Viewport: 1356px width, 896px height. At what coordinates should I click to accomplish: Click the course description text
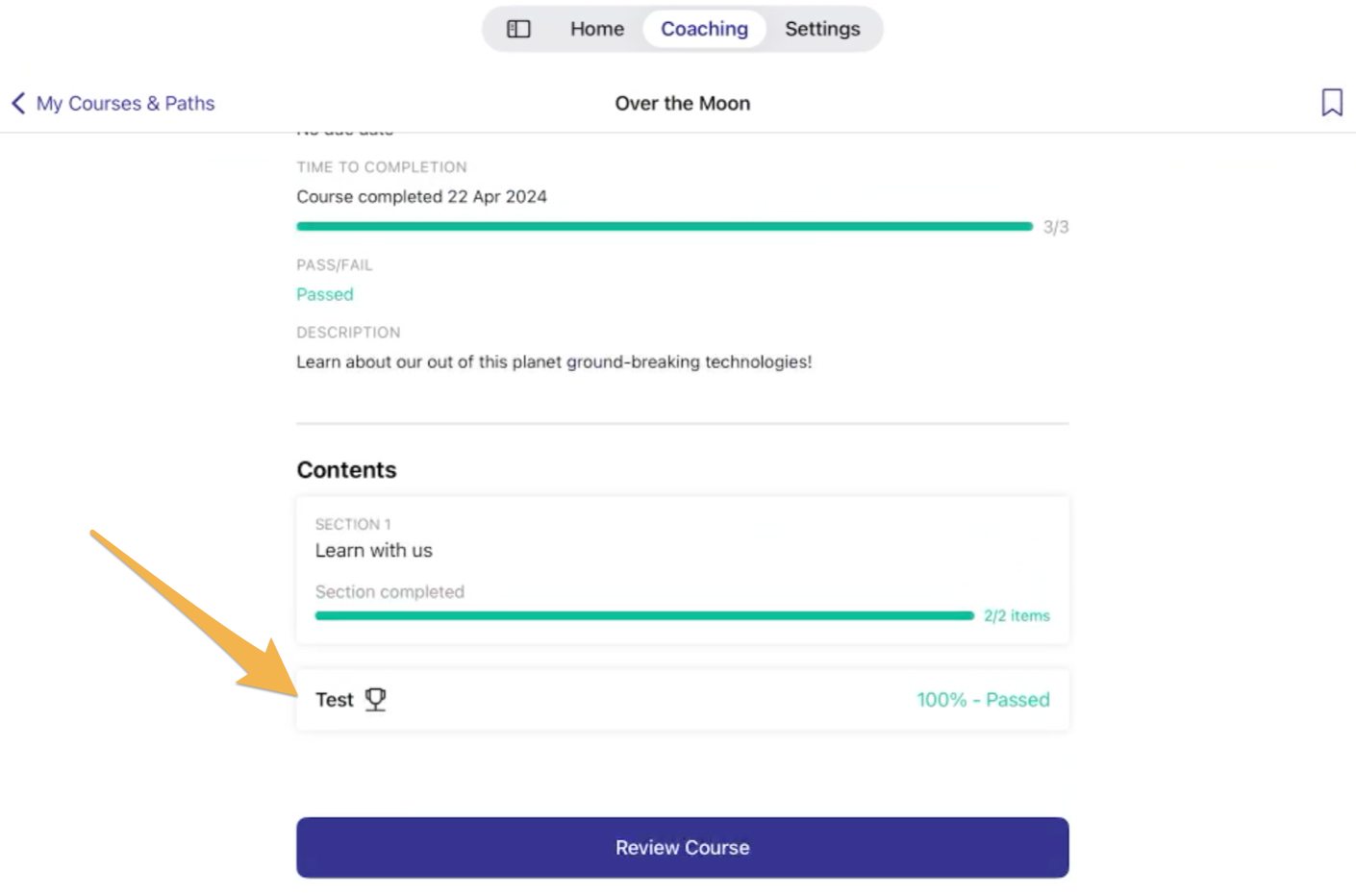[x=554, y=361]
